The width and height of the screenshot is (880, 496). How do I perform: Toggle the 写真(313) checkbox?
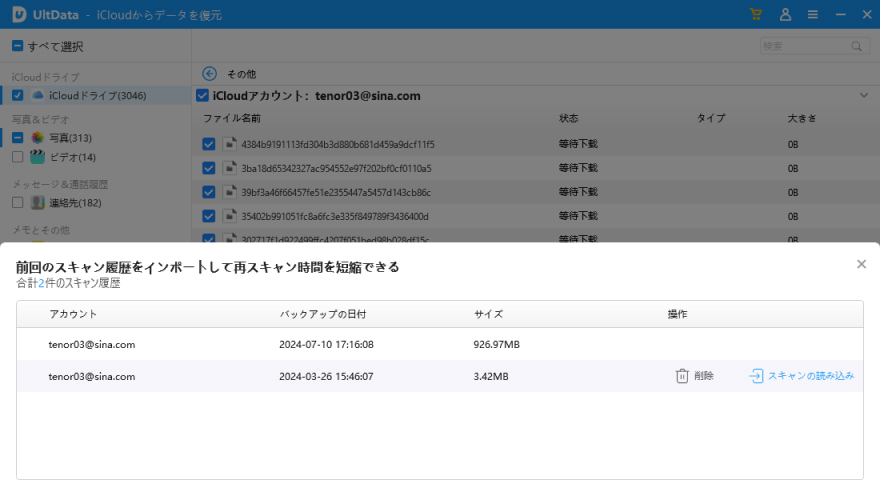coord(17,137)
